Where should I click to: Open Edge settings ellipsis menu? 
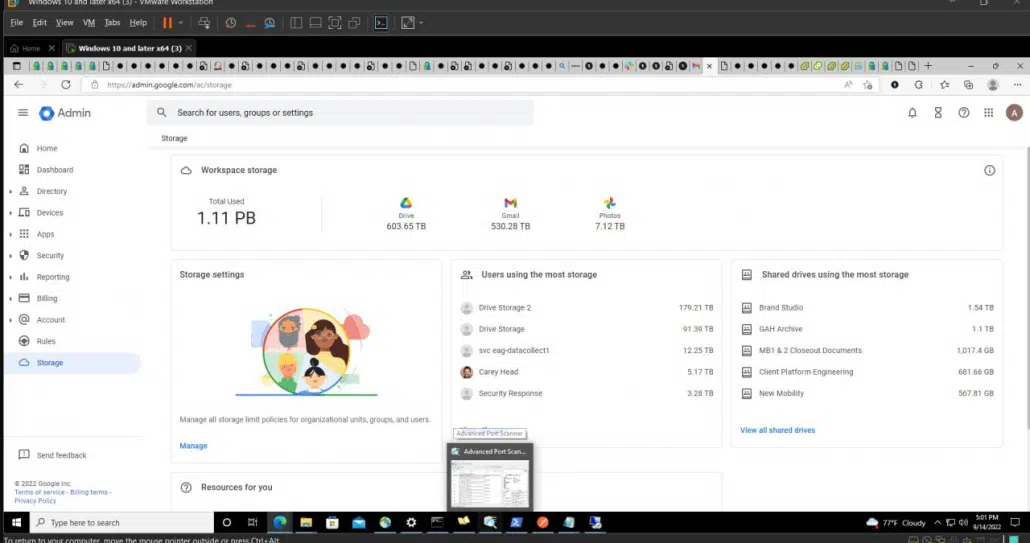[1018, 85]
